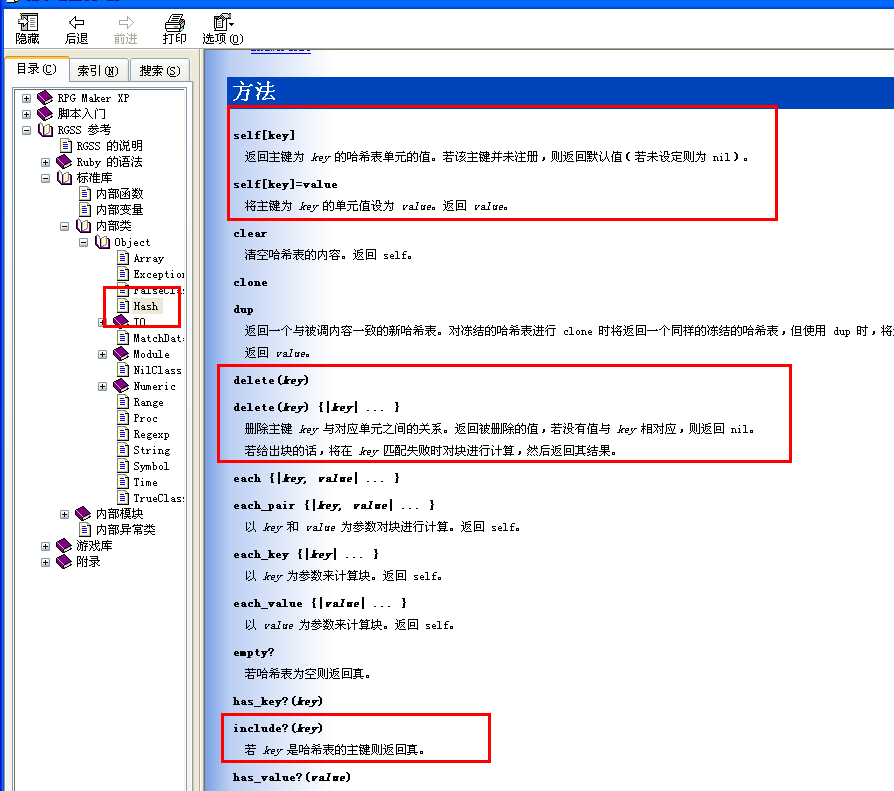Open the 内部变量 topic

click(119, 210)
